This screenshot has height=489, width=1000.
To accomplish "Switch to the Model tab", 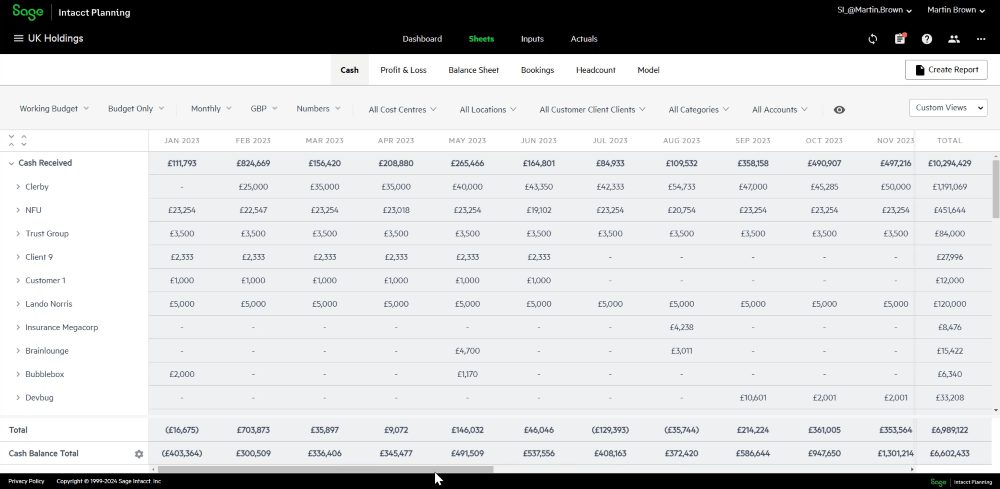I will (x=649, y=70).
